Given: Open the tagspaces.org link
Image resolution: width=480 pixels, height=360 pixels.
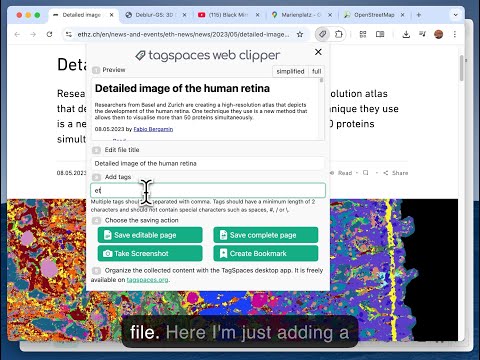Looking at the screenshot, I should pyautogui.click(x=147, y=280).
